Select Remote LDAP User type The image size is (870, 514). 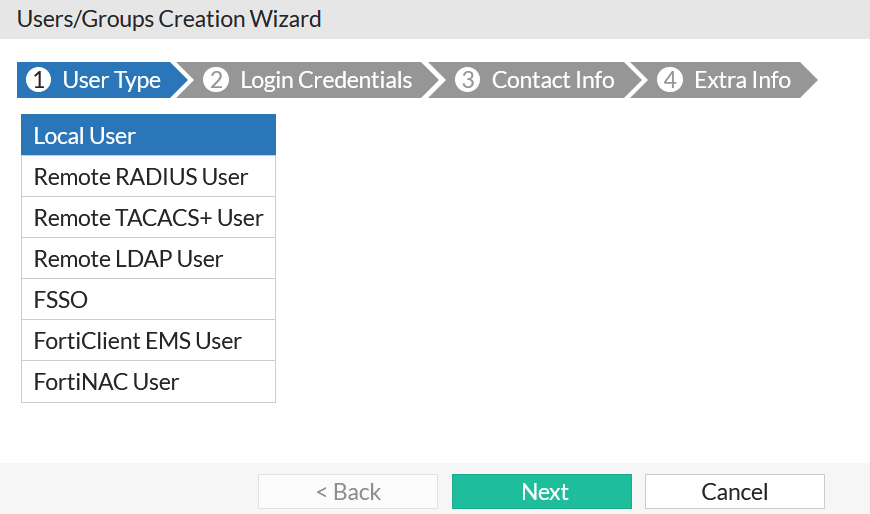coord(148,259)
